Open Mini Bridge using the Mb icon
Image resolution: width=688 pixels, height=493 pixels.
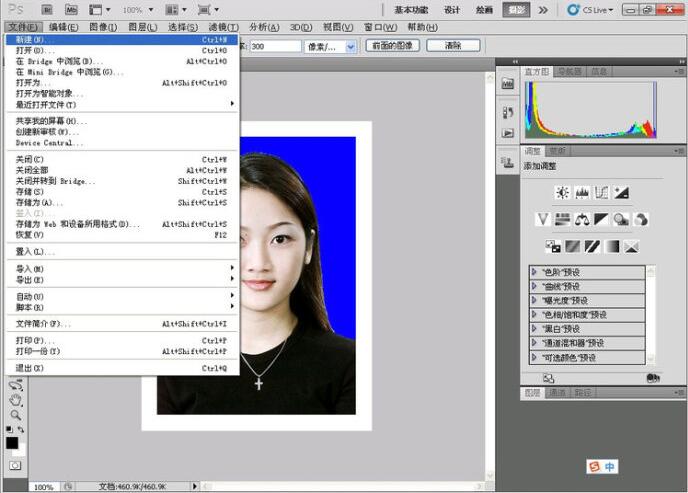pos(71,9)
